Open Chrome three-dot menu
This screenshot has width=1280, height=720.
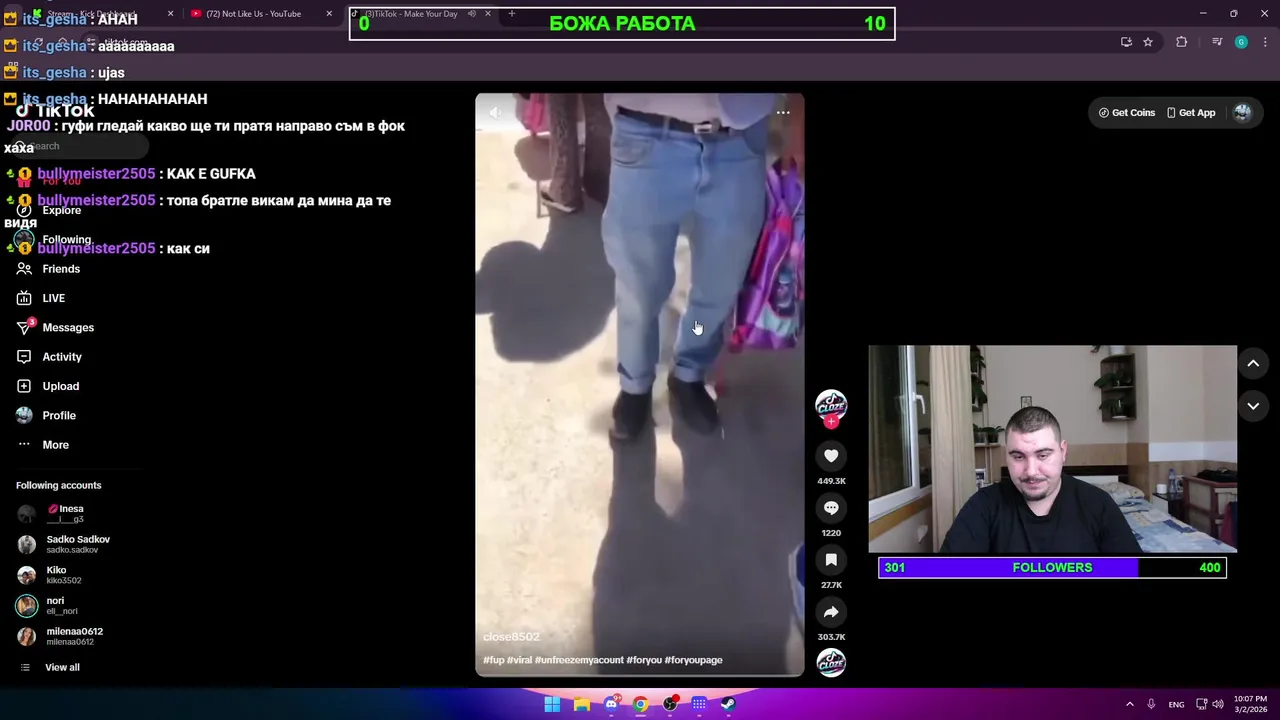[x=1266, y=42]
